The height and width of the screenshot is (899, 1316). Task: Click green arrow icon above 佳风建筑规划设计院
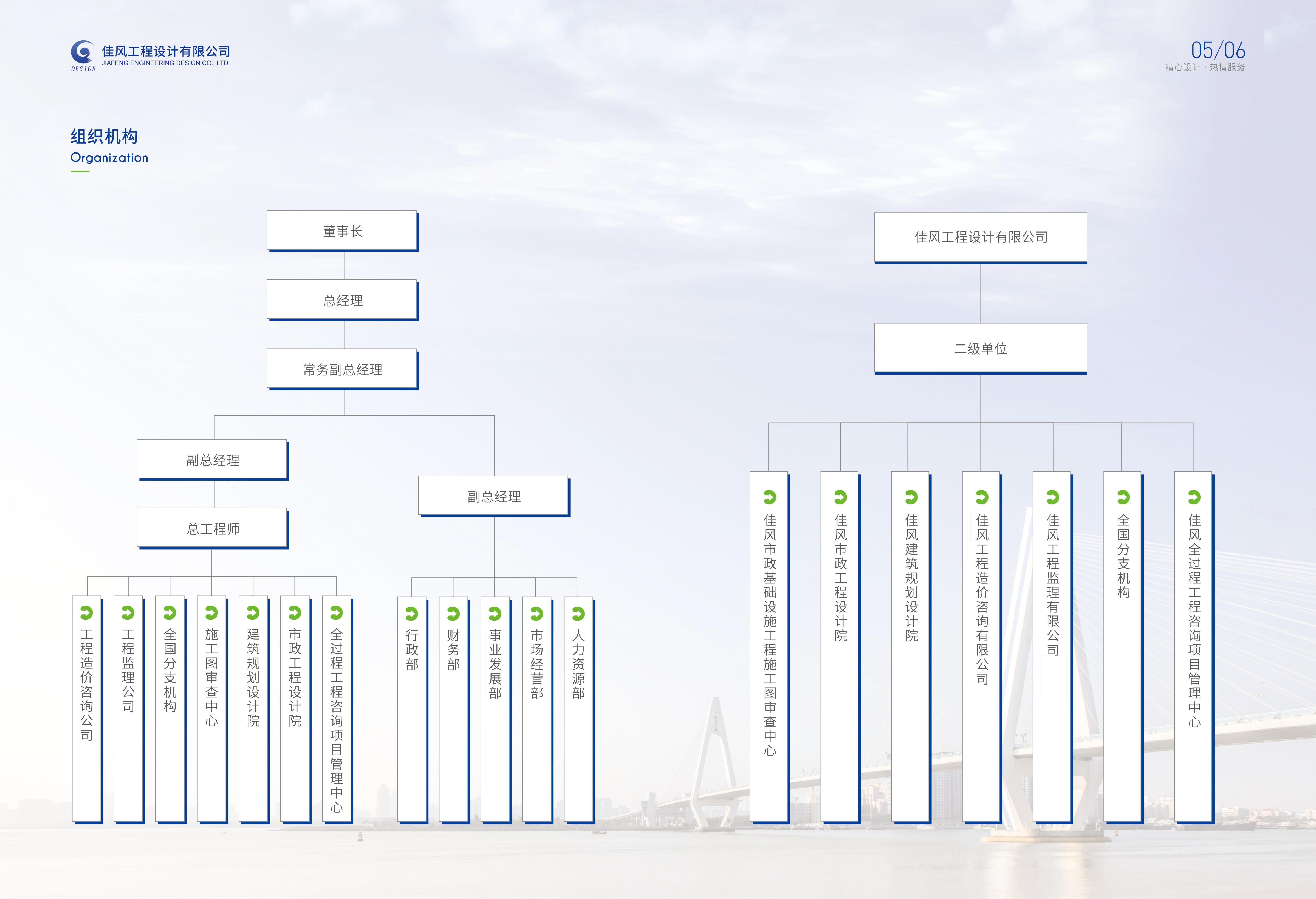[x=911, y=497]
